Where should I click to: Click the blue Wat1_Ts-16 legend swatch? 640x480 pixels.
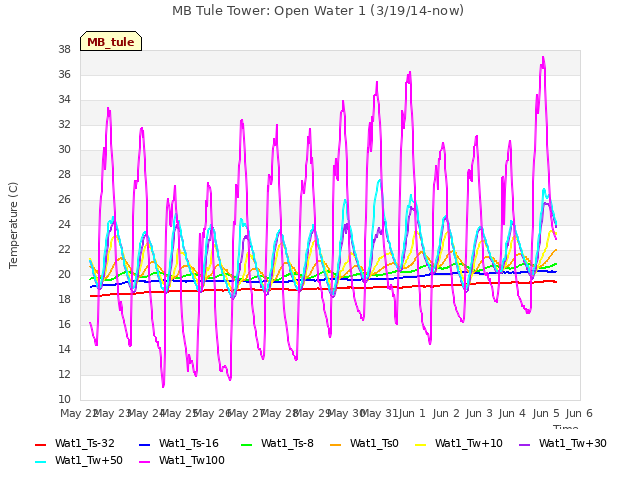pyautogui.click(x=144, y=444)
